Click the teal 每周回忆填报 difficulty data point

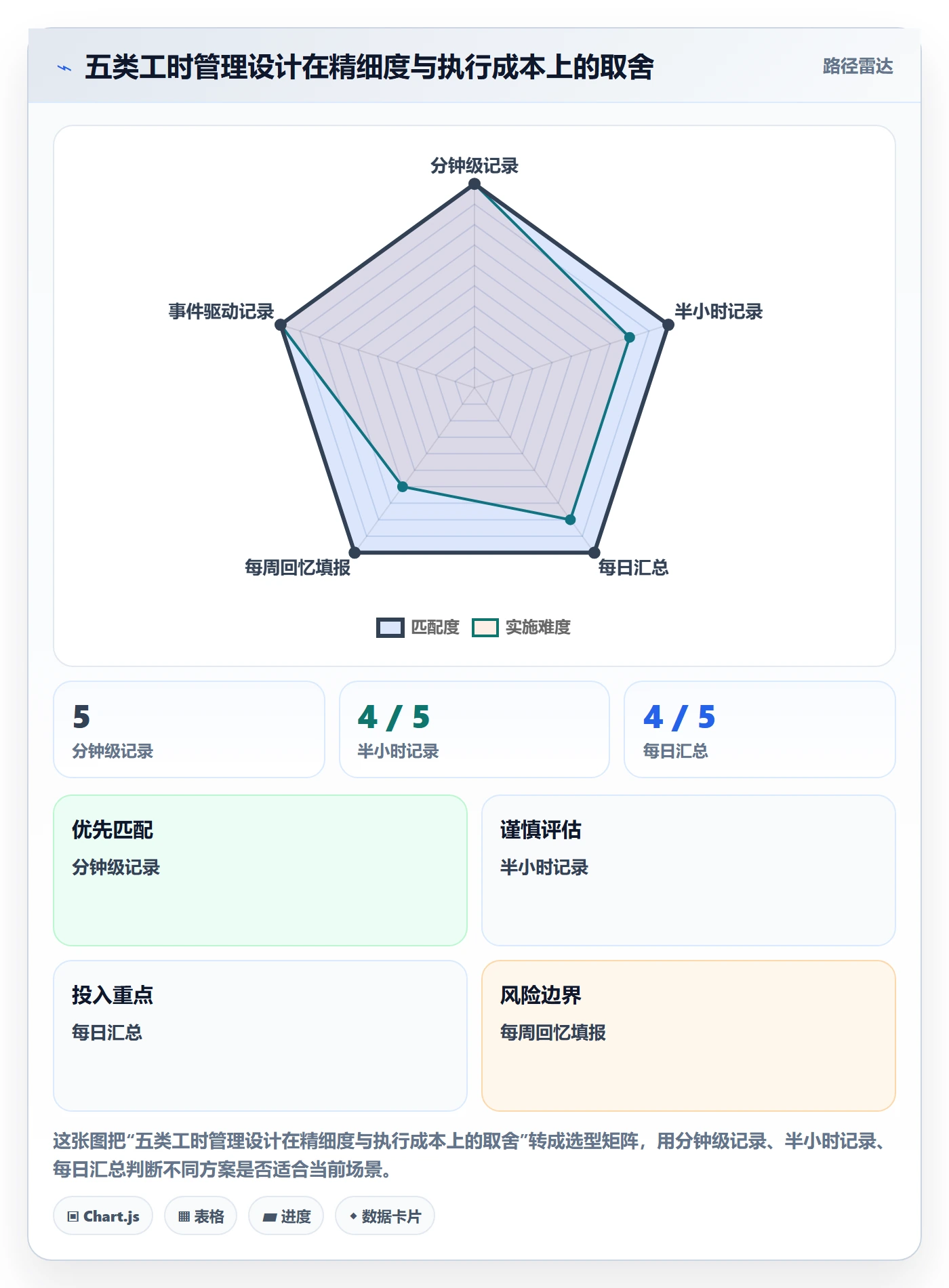[x=403, y=486]
